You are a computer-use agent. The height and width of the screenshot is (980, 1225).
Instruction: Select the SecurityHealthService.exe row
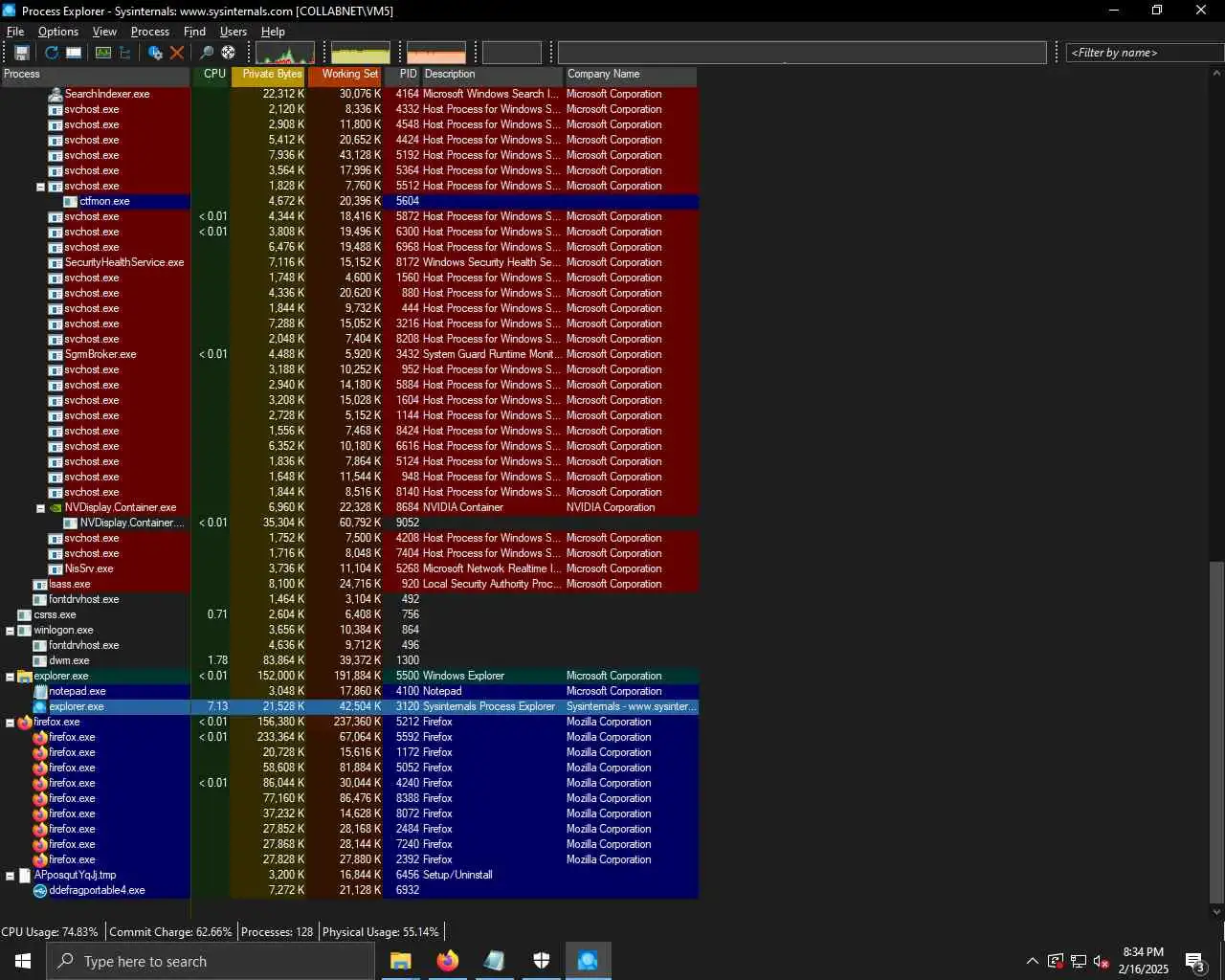[x=349, y=262]
